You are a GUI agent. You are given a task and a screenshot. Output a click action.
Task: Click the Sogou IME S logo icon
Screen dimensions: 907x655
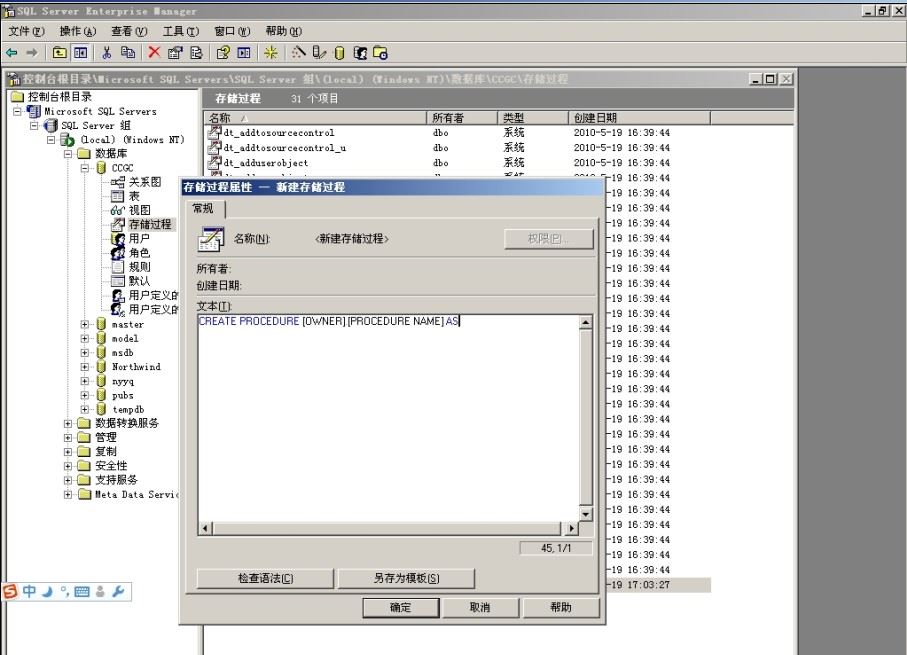pos(10,591)
